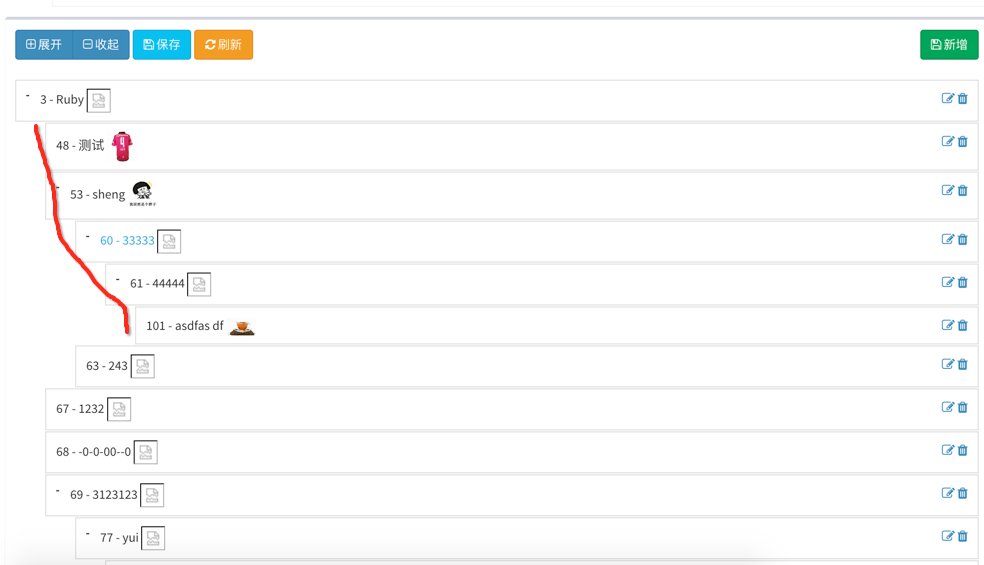Click the pink jersey thumbnail

click(x=122, y=146)
